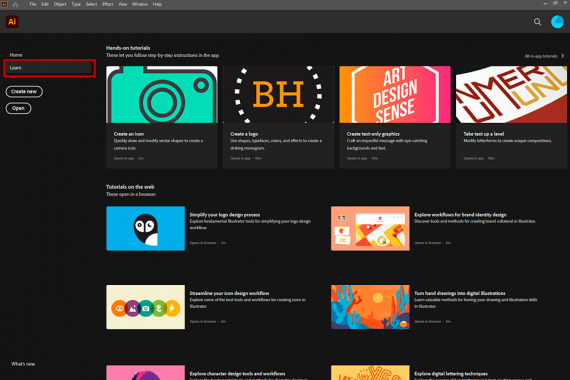Open the penguin logo design thumbnail
Screen dimensions: 570x380
click(145, 228)
